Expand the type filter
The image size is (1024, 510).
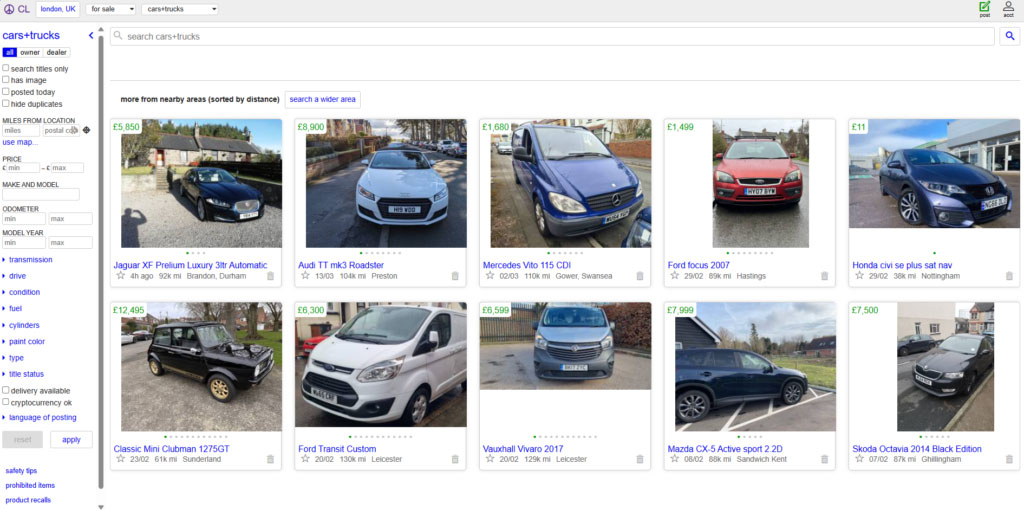[13, 357]
